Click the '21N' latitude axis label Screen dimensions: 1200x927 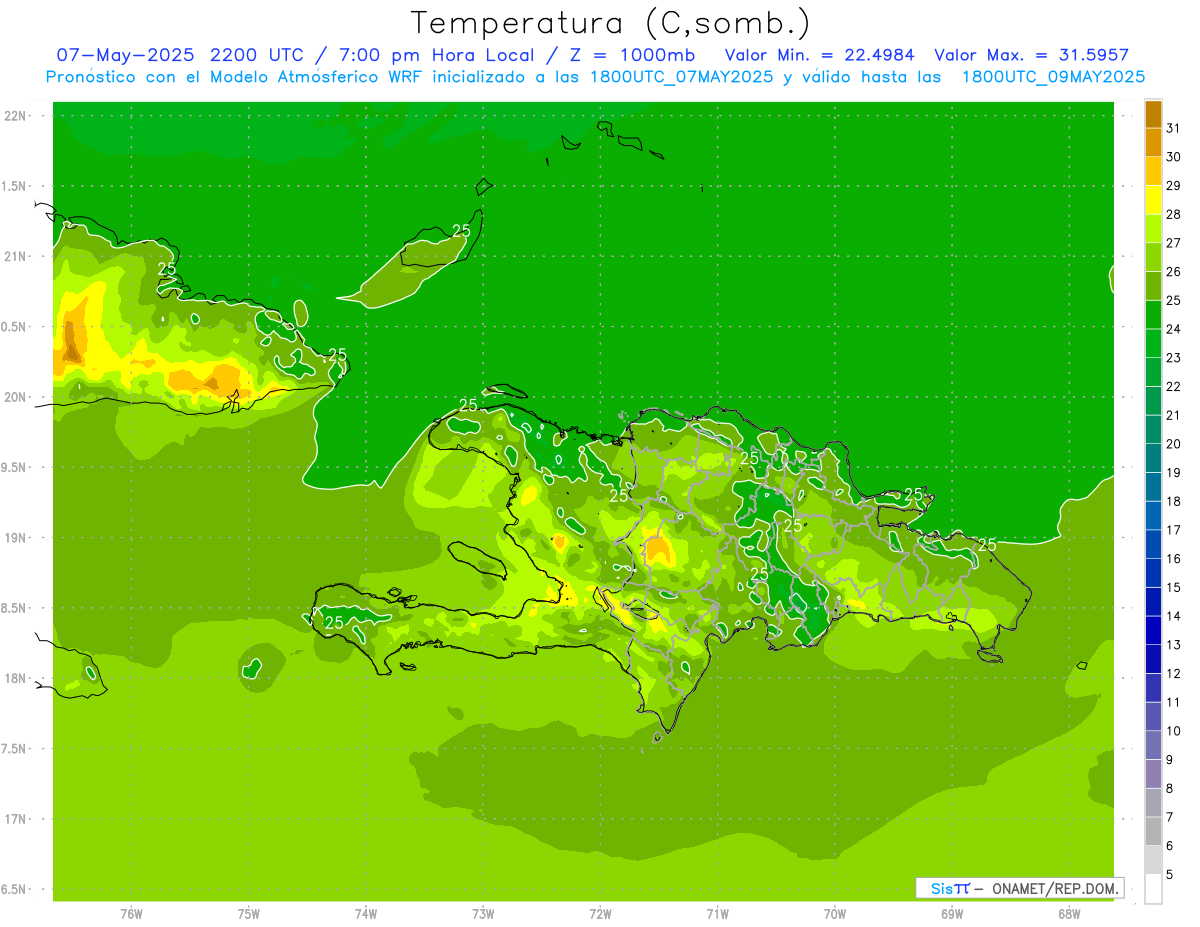click(x=15, y=256)
